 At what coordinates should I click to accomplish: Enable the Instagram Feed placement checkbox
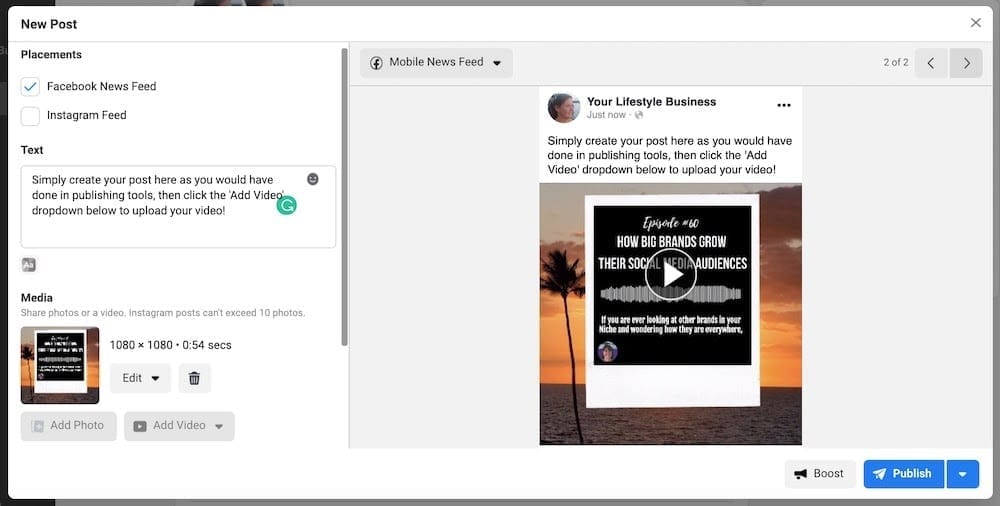pyautogui.click(x=30, y=115)
